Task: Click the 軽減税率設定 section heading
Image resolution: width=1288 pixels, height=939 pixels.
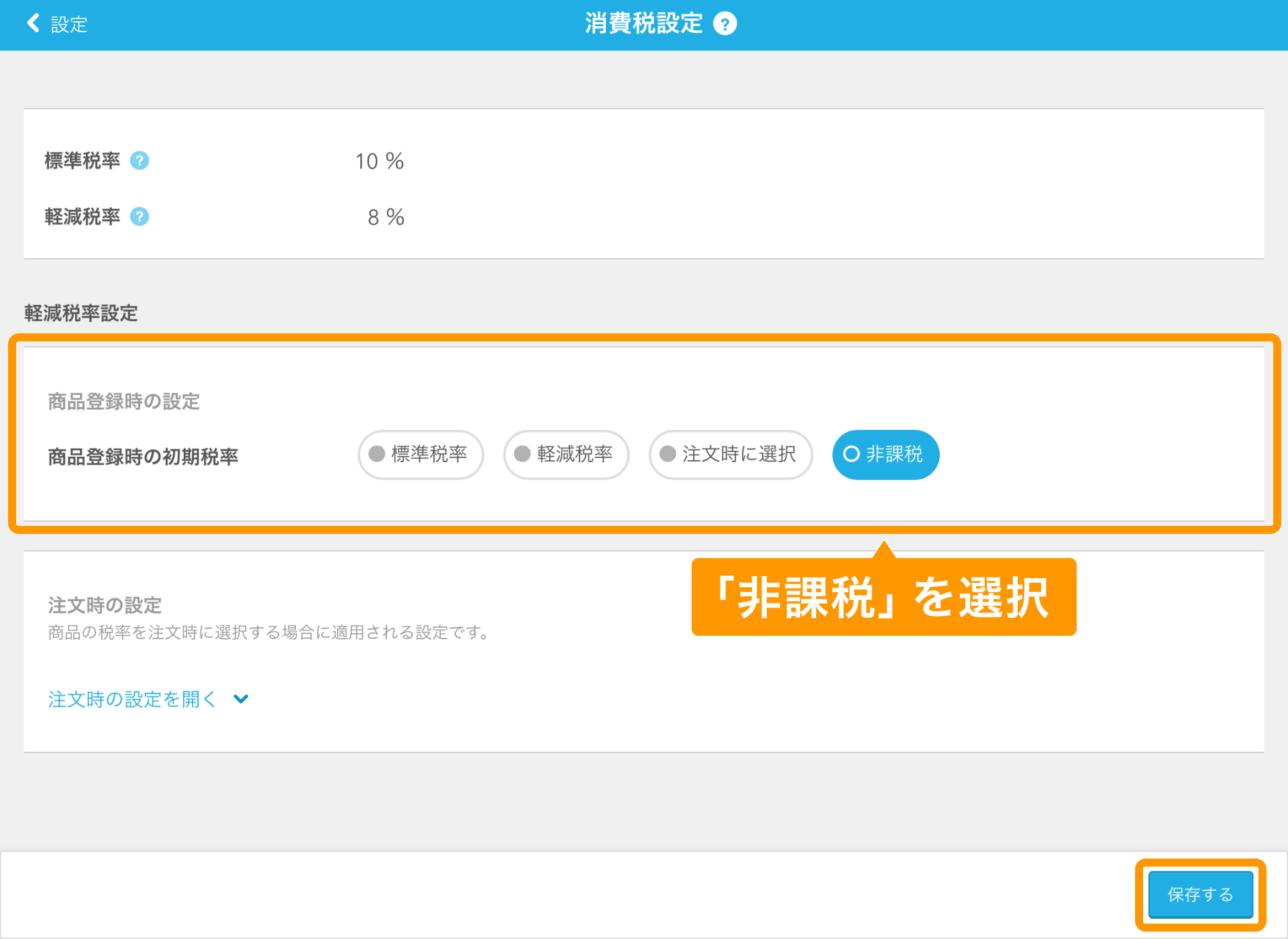Action: pos(81,313)
